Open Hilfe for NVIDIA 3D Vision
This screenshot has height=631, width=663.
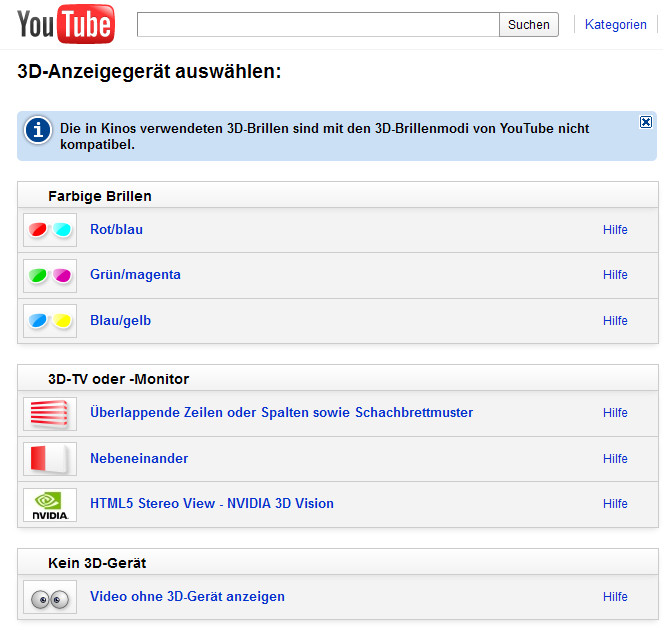coord(615,504)
